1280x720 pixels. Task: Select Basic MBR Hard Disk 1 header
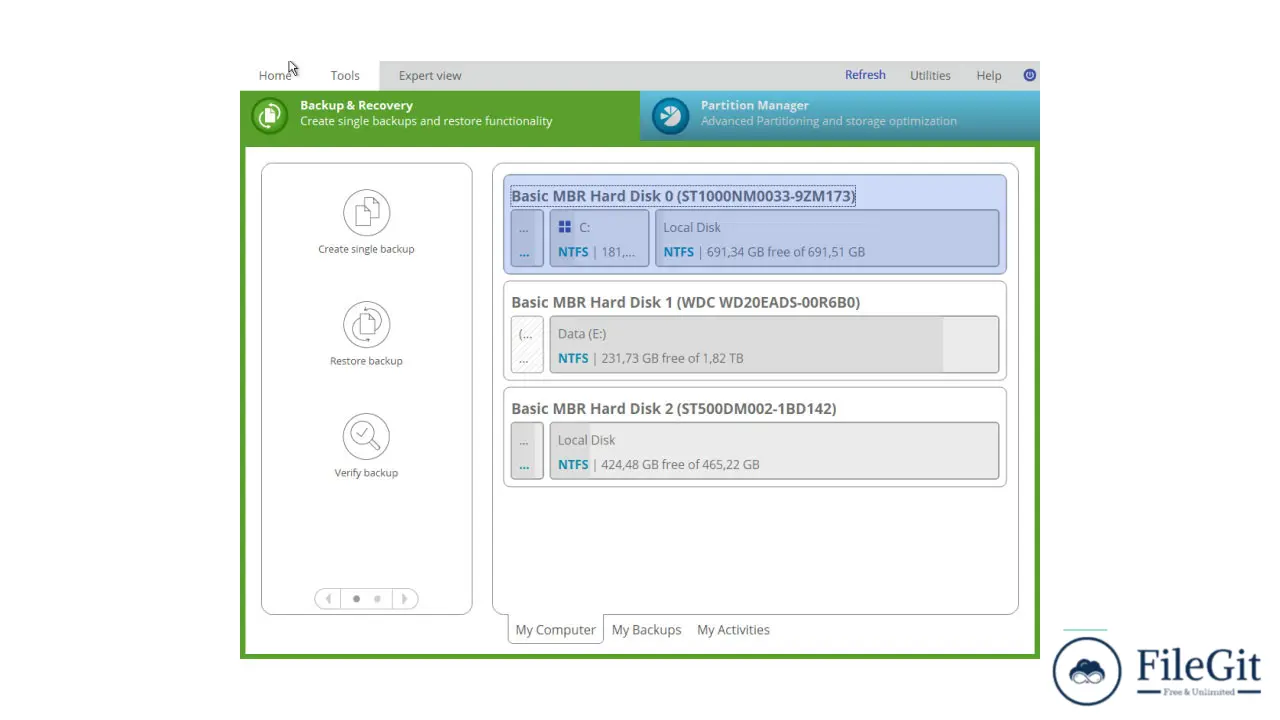point(685,302)
